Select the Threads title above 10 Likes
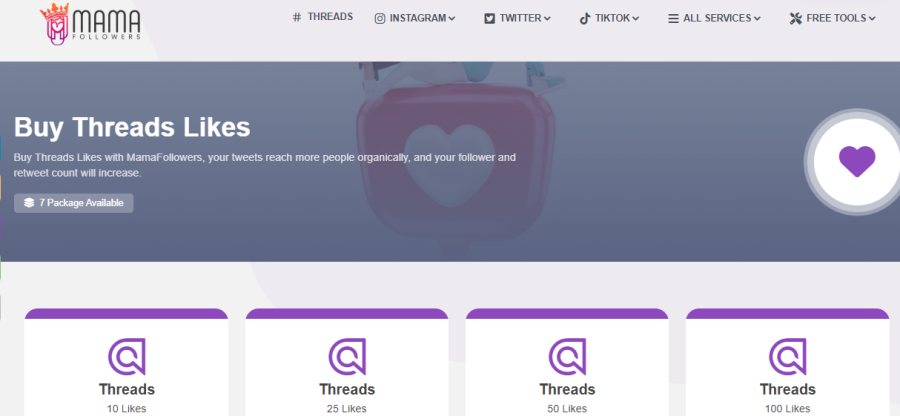Screen dimensions: 900x416 (127, 390)
